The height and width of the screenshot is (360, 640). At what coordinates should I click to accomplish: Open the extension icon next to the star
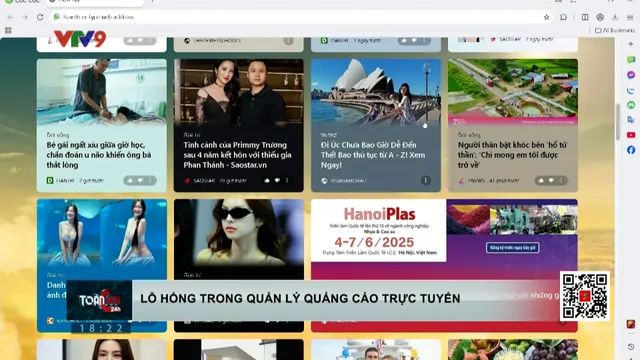(564, 17)
